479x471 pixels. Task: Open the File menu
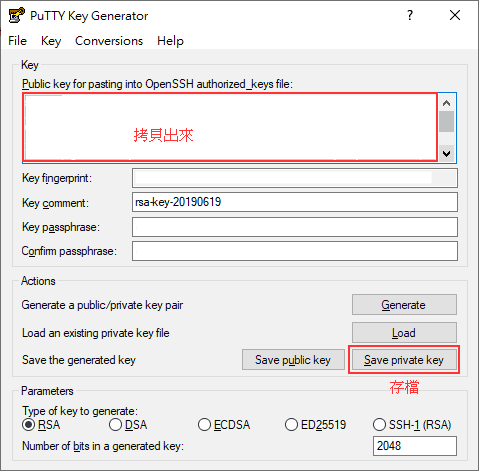click(17, 41)
